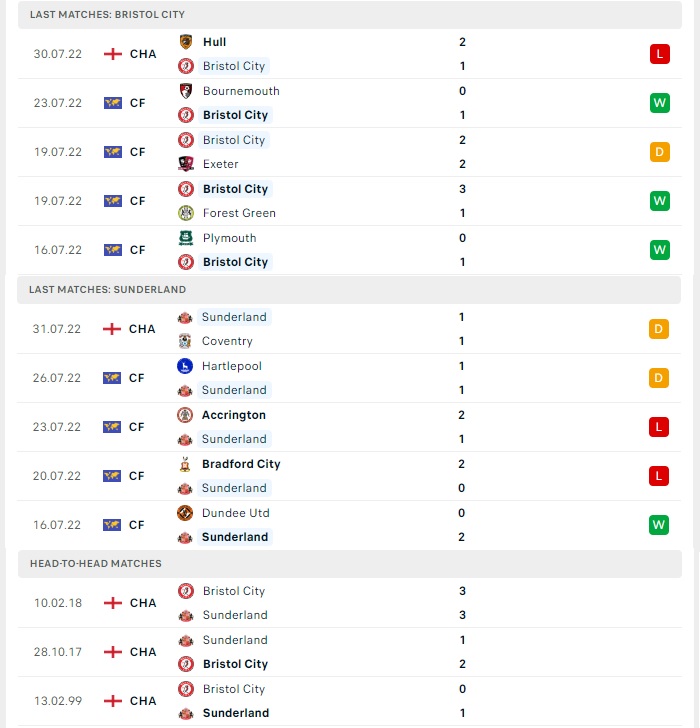
Task: Click the Bournemouth club crest icon
Action: (x=186, y=91)
